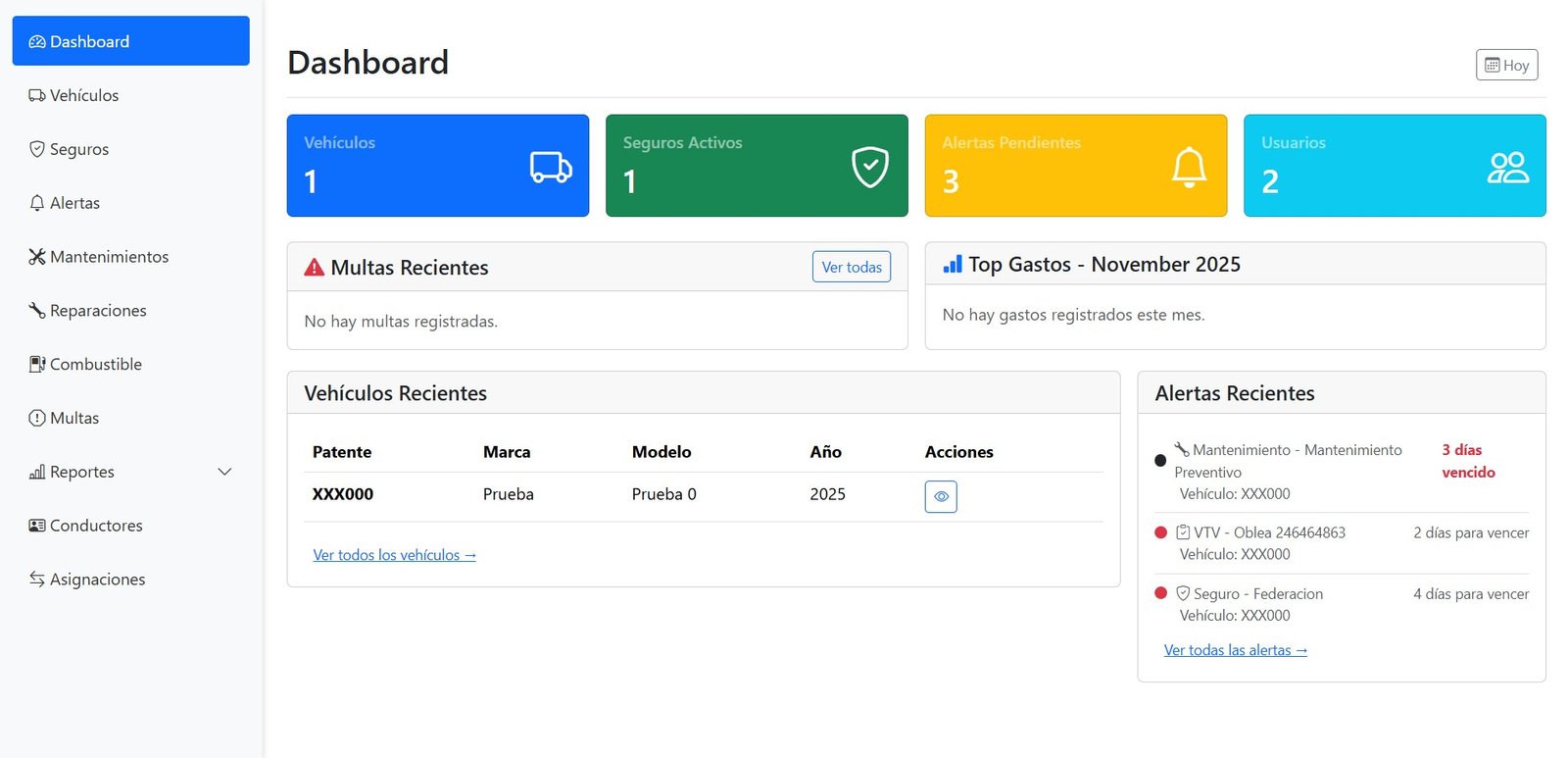1568x758 pixels.
Task: Click the black dot on the Mantenimiento alert
Action: (x=1160, y=461)
